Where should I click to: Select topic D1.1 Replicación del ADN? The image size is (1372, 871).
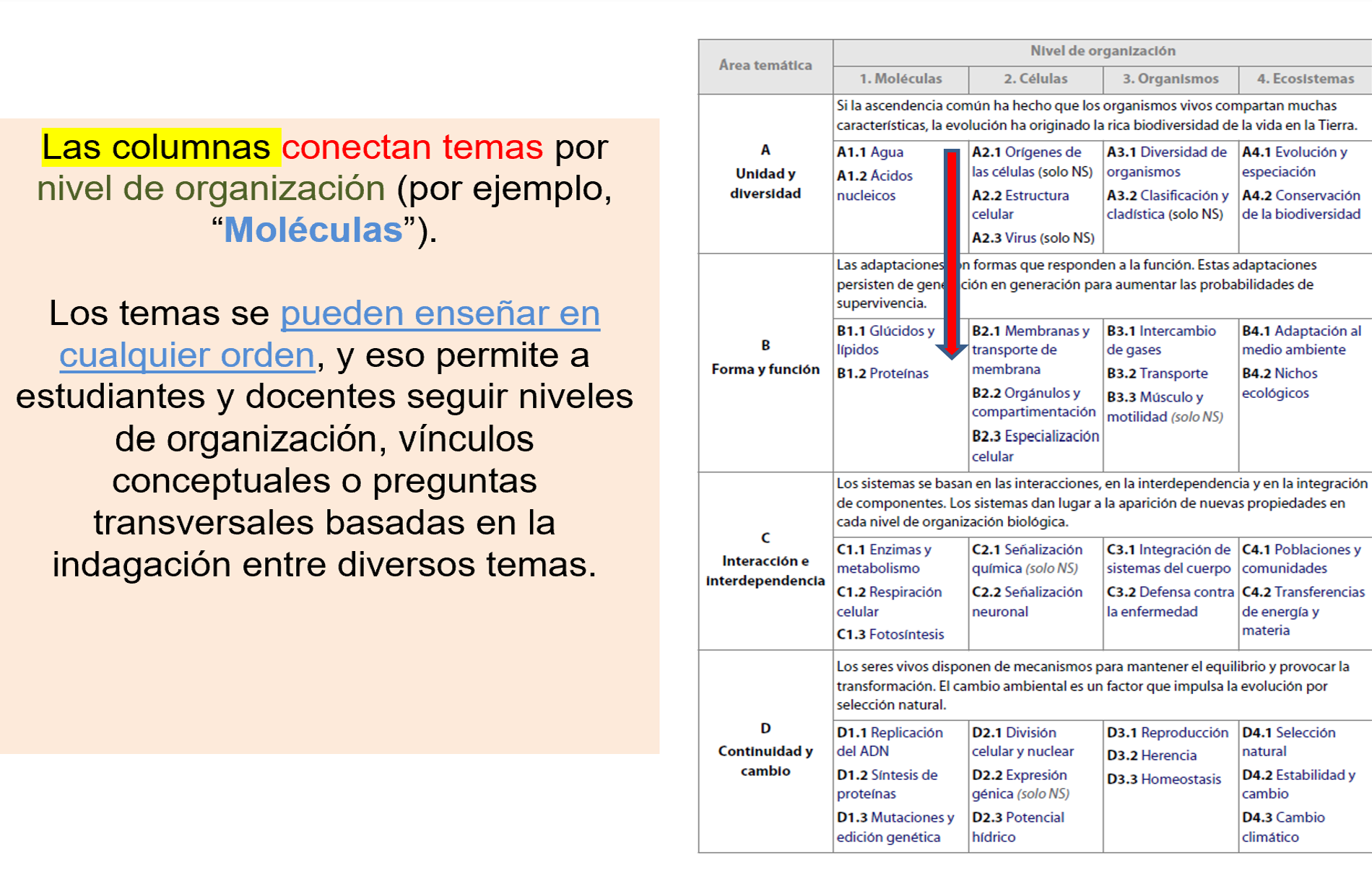point(889,742)
